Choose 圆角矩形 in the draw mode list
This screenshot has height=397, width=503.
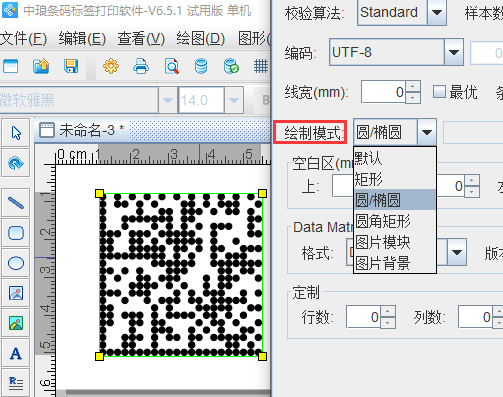pos(395,221)
